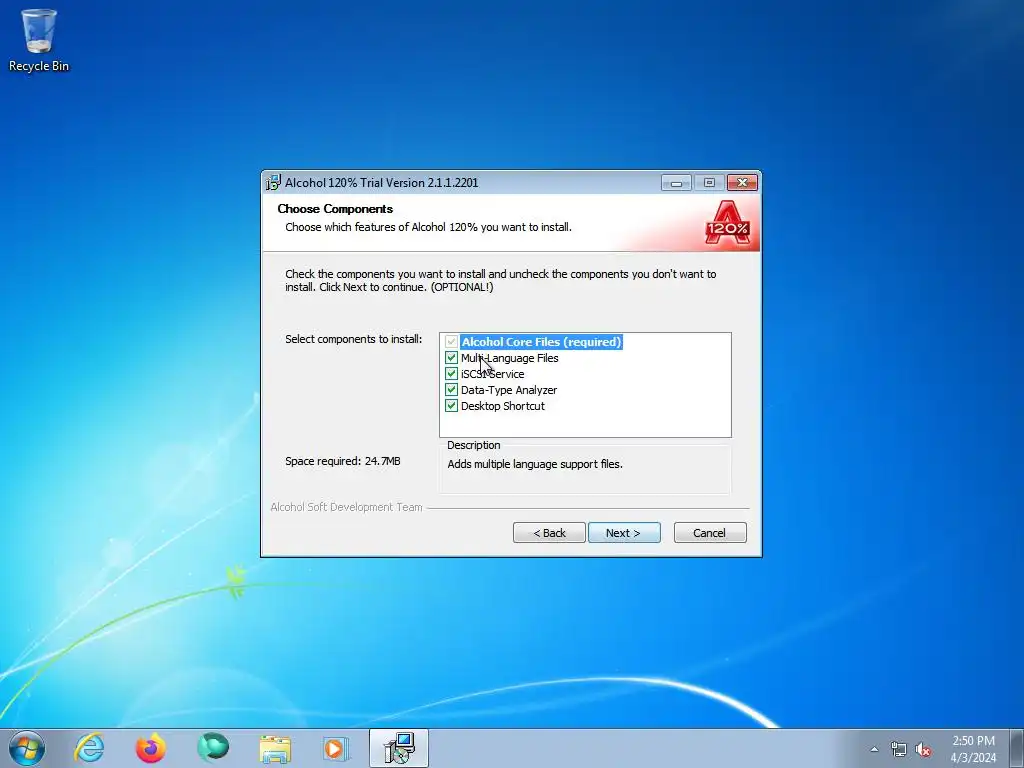Uncheck Desktop Shortcut component

point(451,406)
